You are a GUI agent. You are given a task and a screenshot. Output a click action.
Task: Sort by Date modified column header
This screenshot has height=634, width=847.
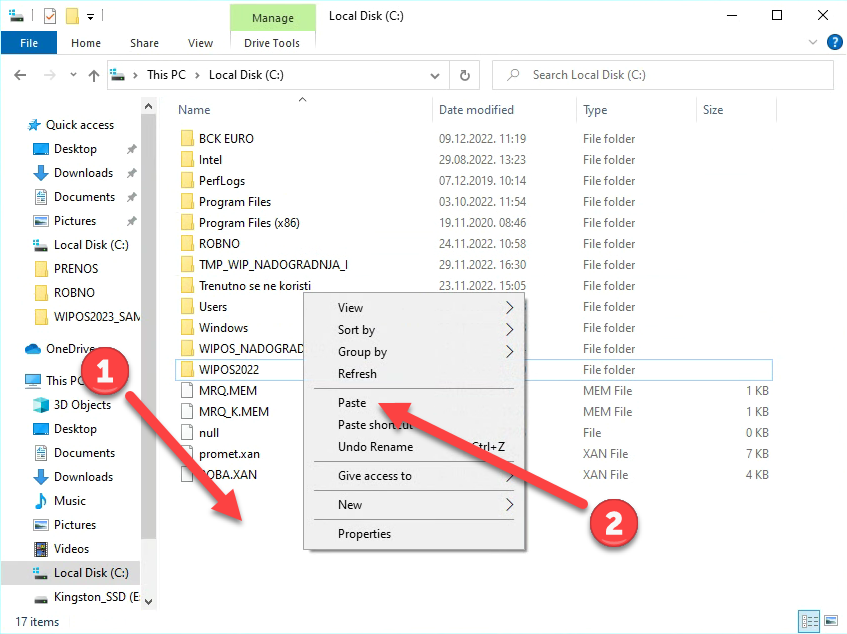click(x=476, y=110)
